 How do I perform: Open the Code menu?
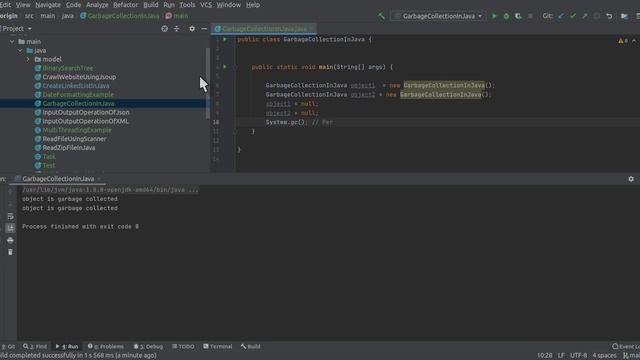click(73, 5)
